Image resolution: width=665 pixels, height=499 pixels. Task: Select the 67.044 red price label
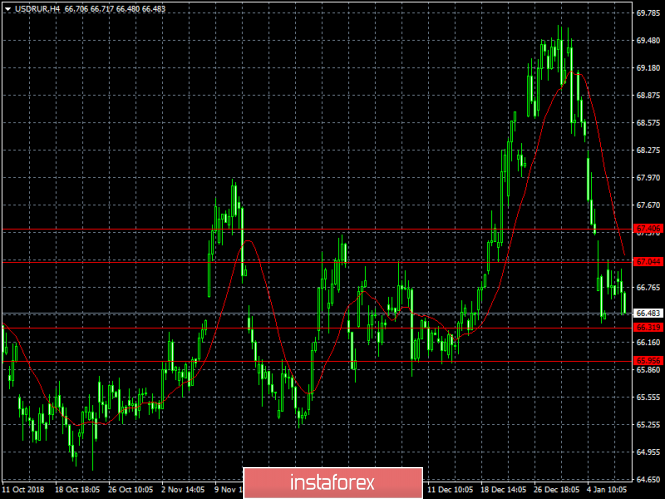[648, 261]
